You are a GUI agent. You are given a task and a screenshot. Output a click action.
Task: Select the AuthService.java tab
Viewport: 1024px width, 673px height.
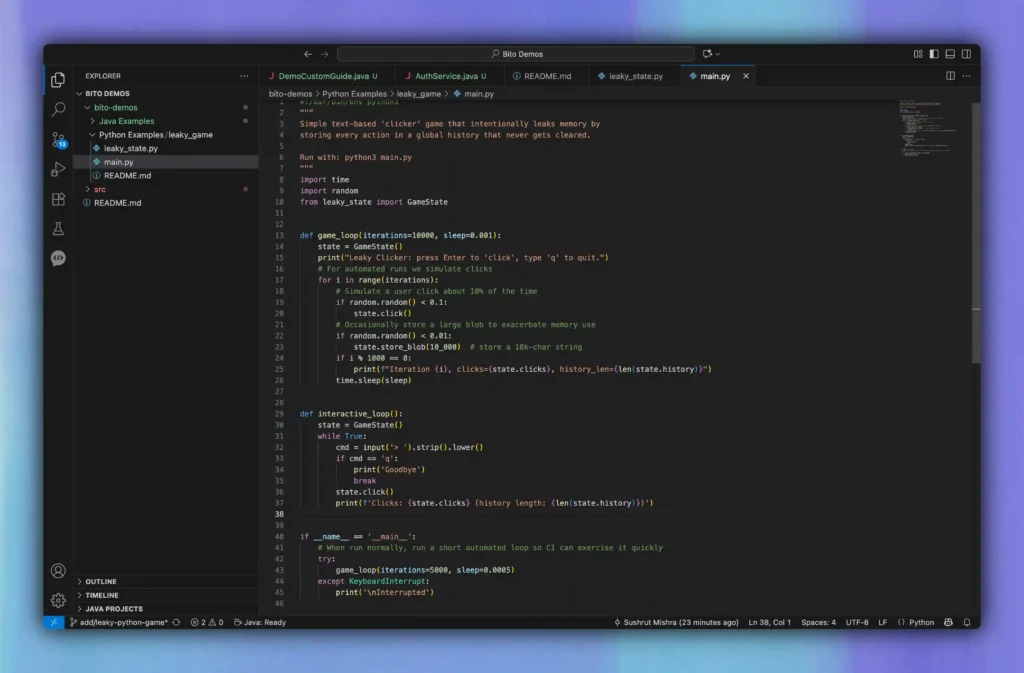point(447,75)
